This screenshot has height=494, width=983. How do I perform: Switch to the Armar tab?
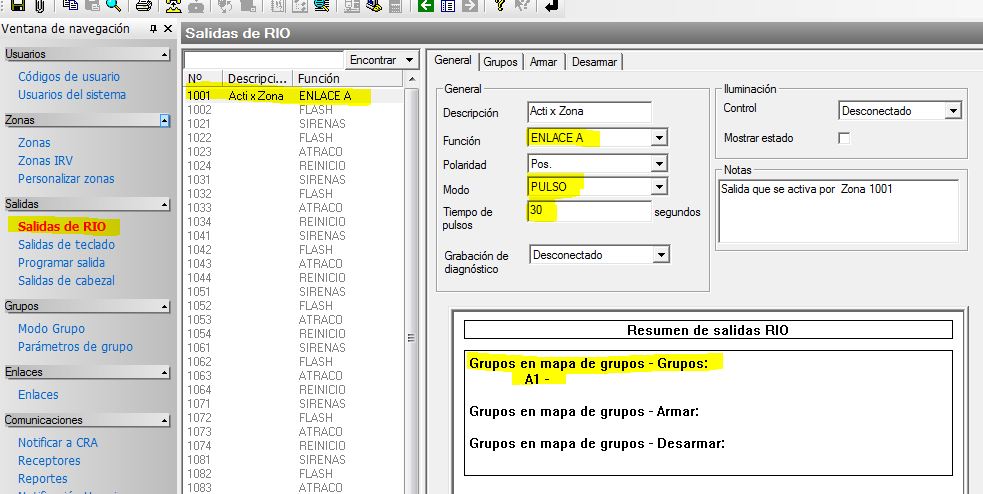click(x=543, y=62)
